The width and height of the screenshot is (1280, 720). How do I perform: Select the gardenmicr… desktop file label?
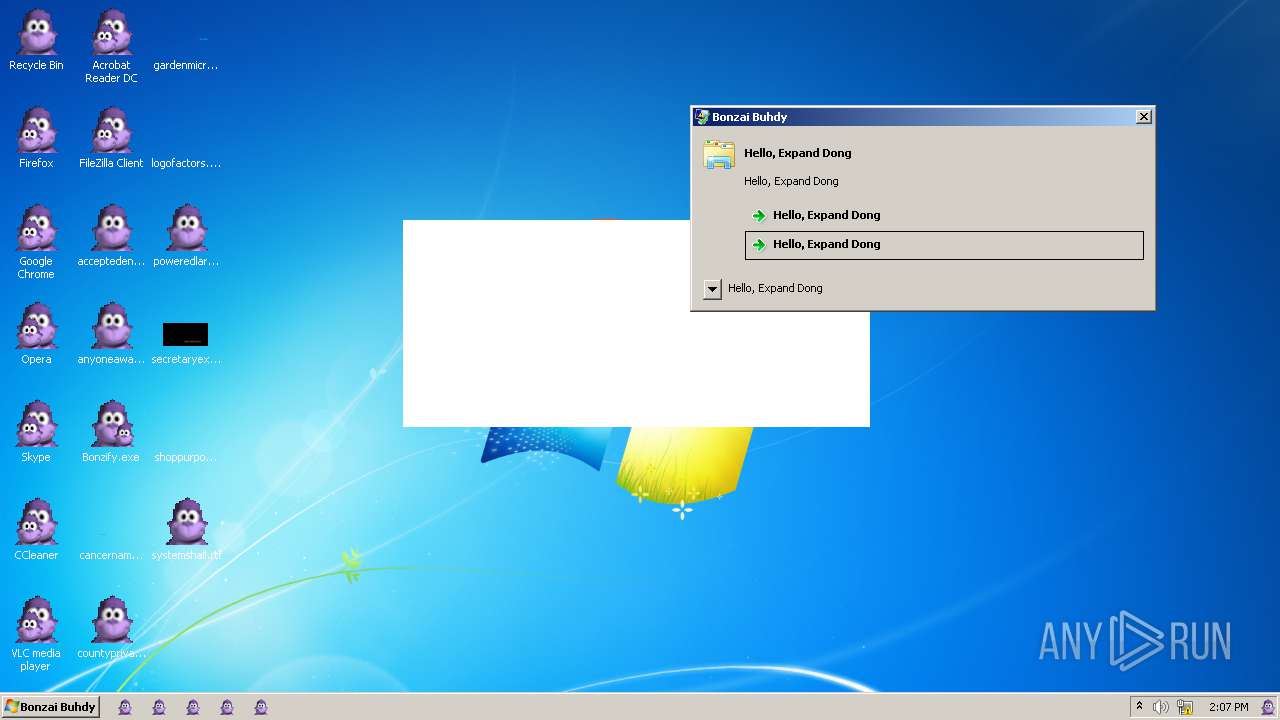186,66
